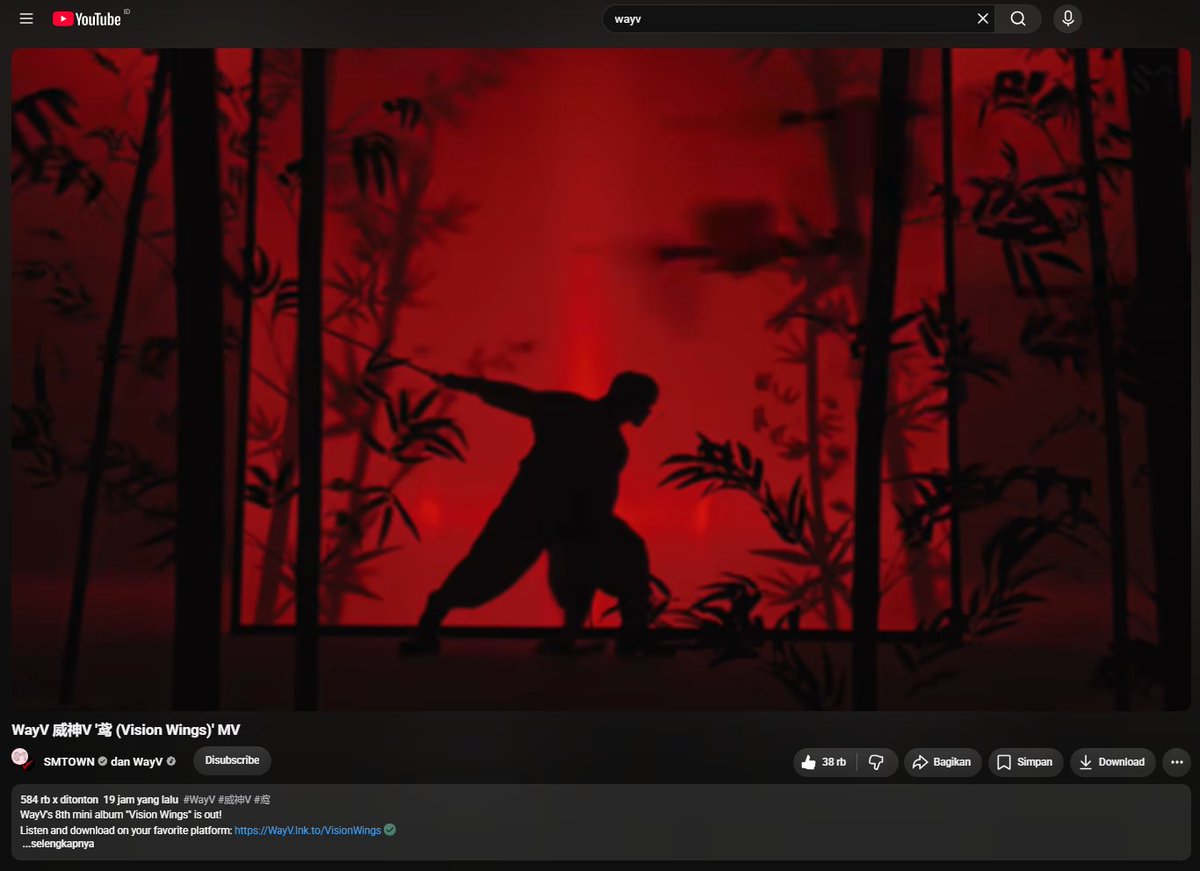The height and width of the screenshot is (871, 1200).
Task: Dislike the video
Action: tap(877, 762)
